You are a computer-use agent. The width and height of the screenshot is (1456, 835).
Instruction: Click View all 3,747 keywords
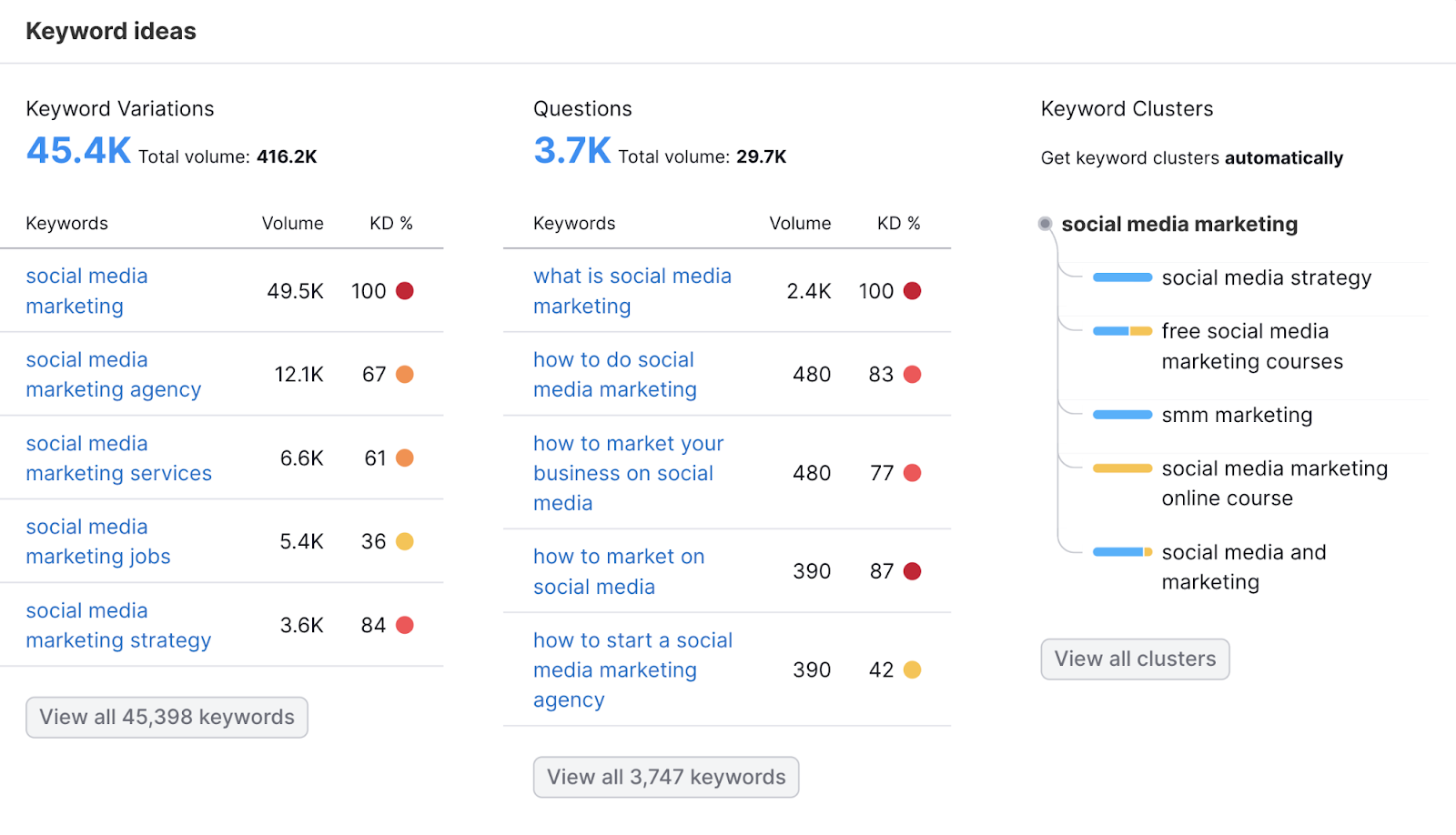[x=665, y=776]
